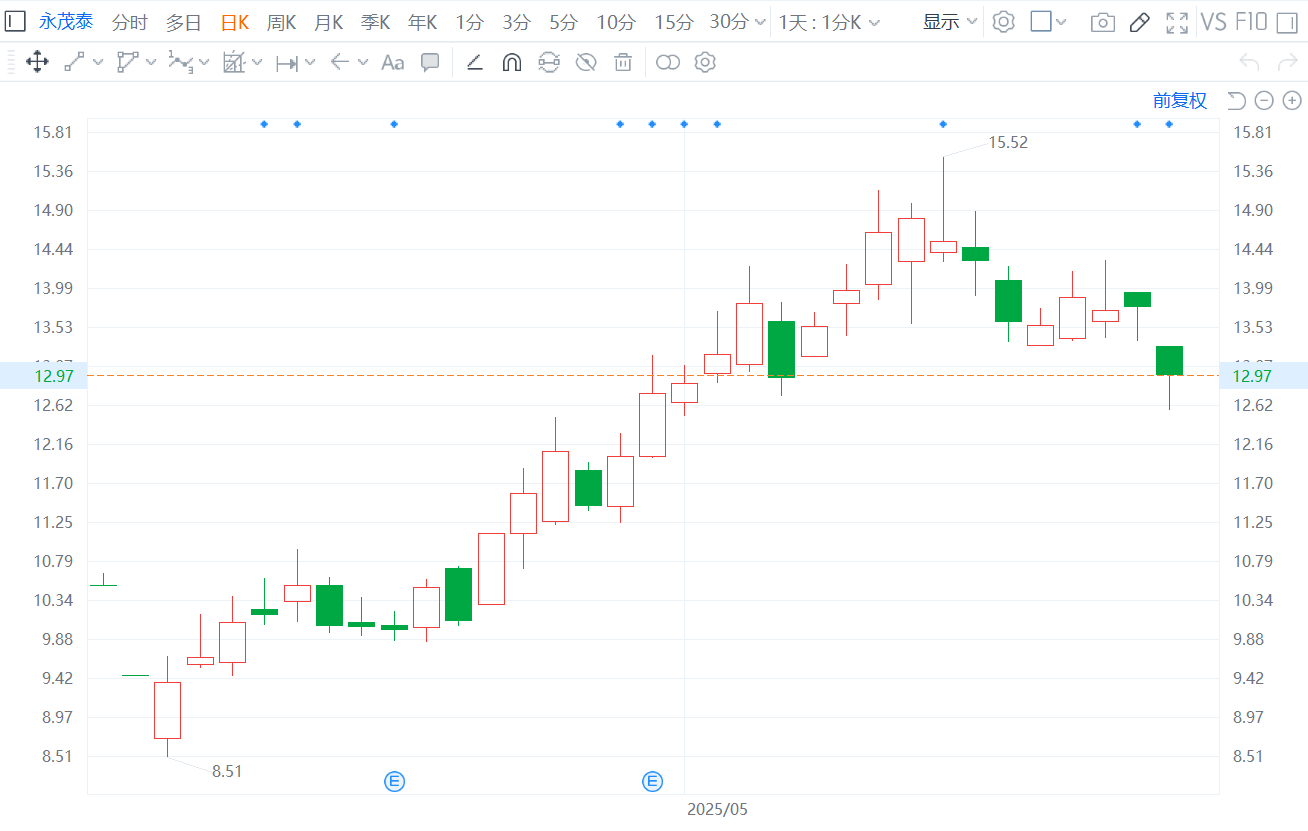The image size is (1308, 831).
Task: Select the 季K period tab
Action: coord(376,22)
